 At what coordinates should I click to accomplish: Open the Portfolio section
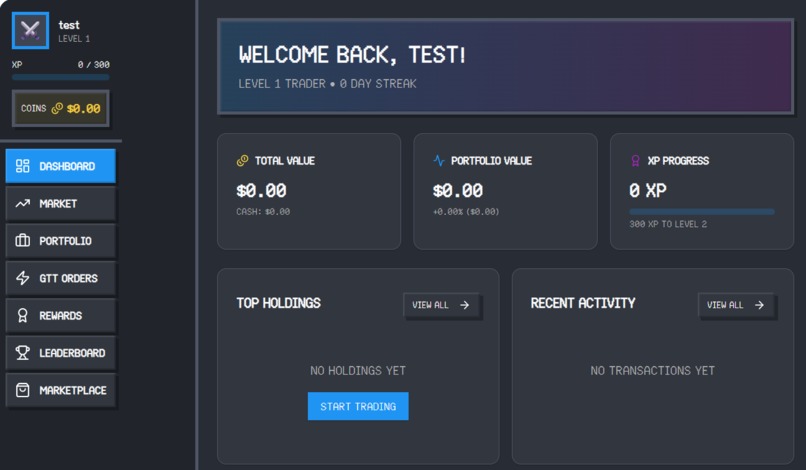coord(61,241)
